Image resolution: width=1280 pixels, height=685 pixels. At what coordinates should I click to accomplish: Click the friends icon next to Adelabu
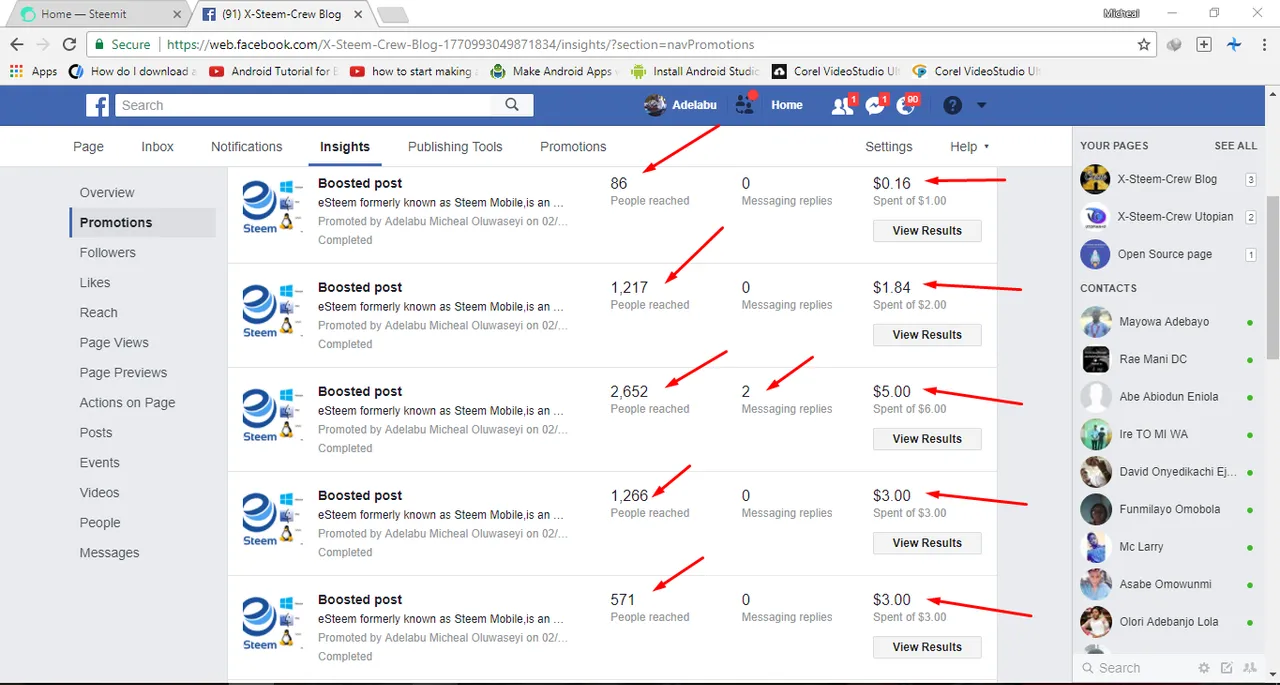point(745,105)
